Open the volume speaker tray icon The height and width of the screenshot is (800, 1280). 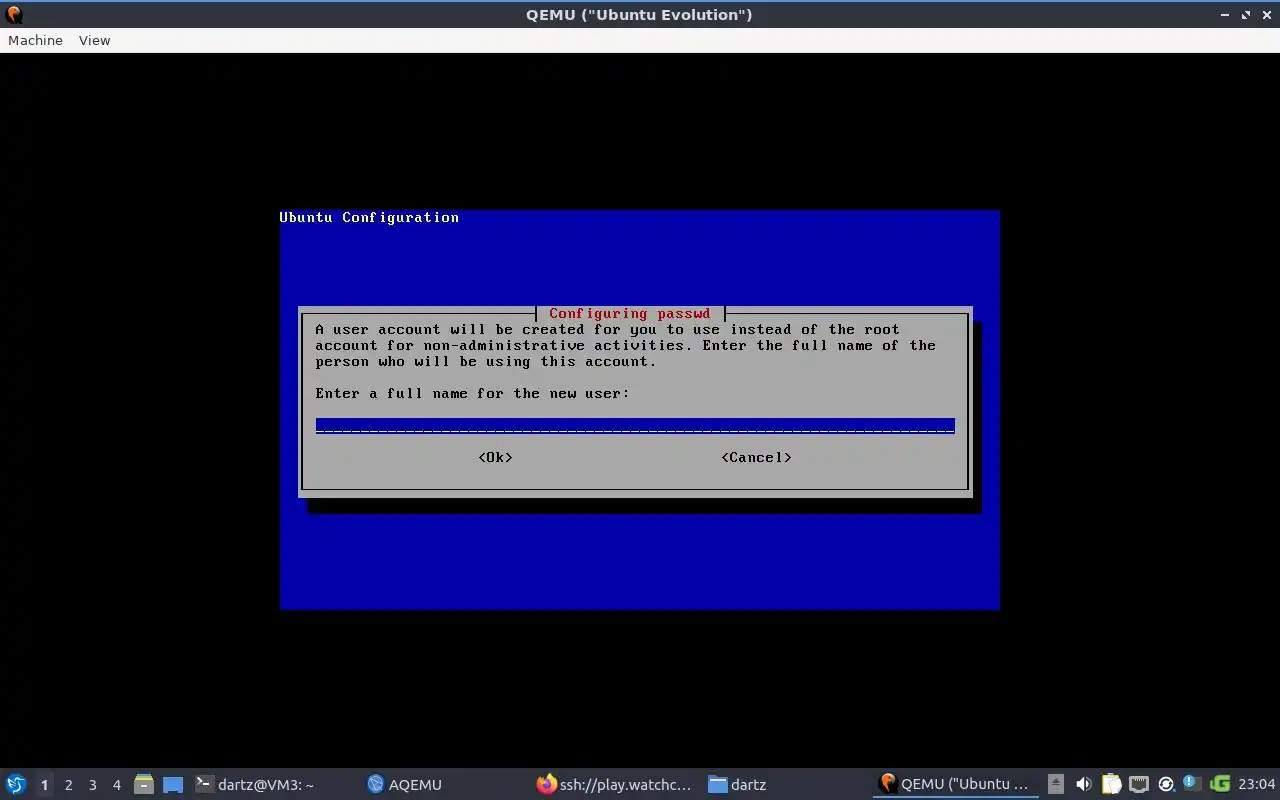click(x=1083, y=784)
